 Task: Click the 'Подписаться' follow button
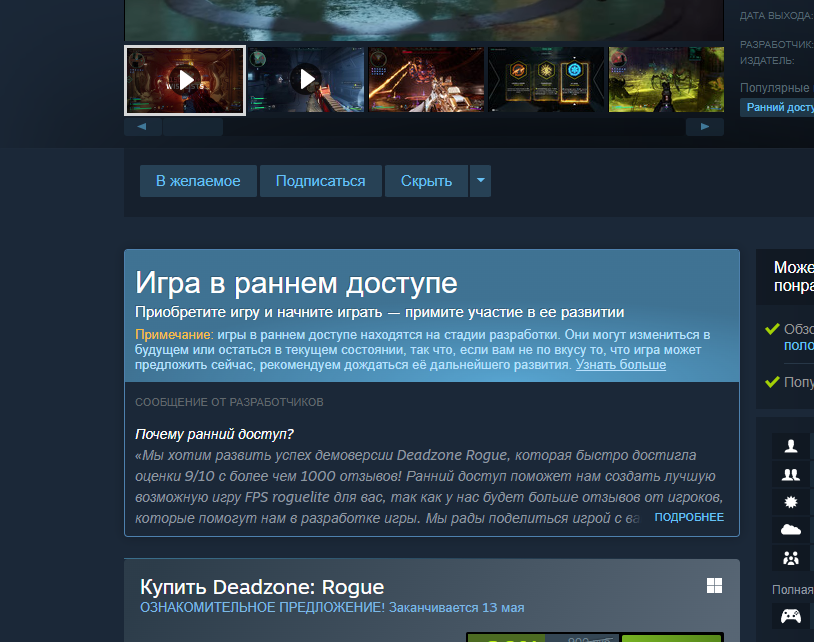(321, 181)
